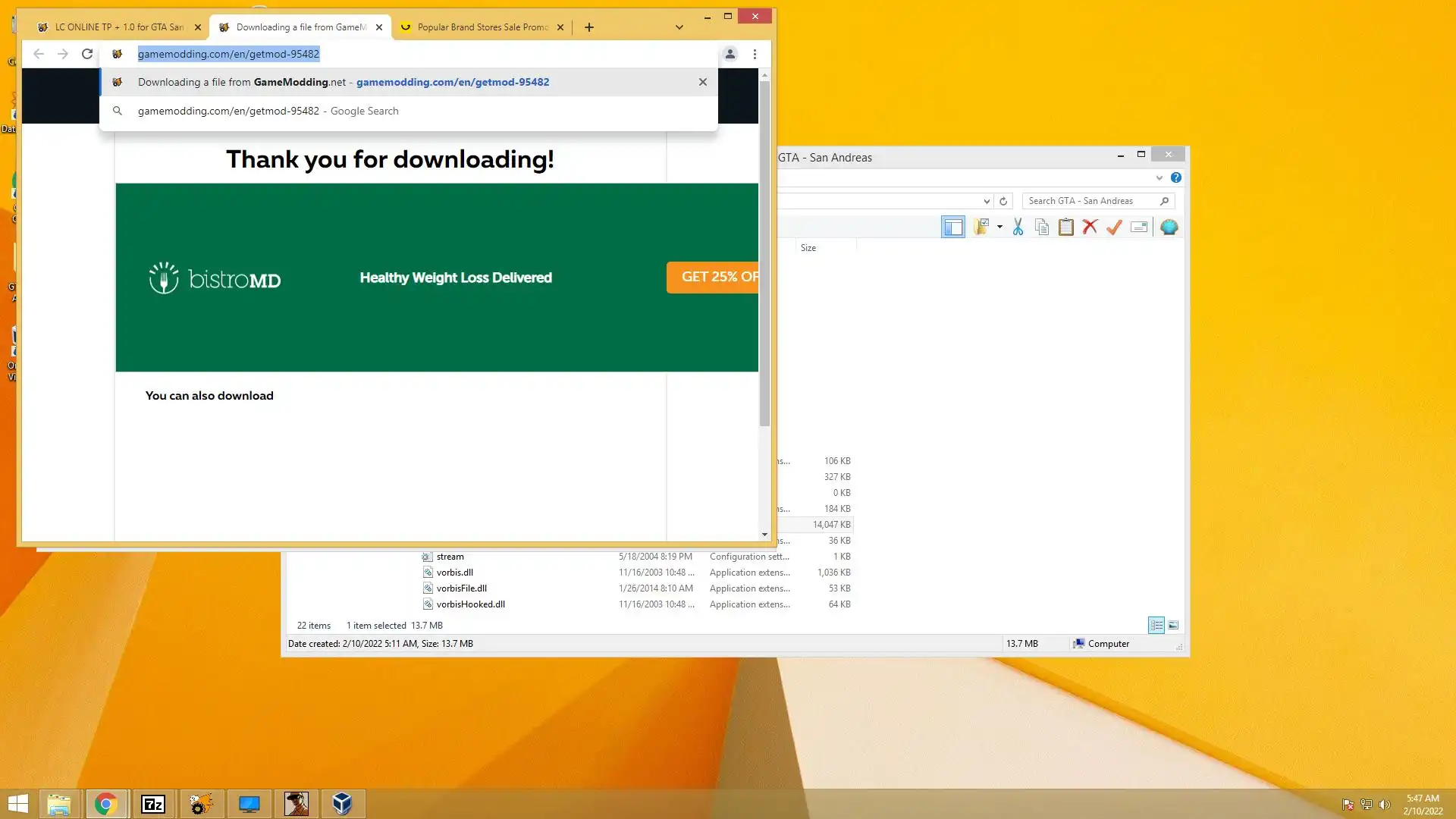Switch to details view in status bar

tap(1156, 625)
